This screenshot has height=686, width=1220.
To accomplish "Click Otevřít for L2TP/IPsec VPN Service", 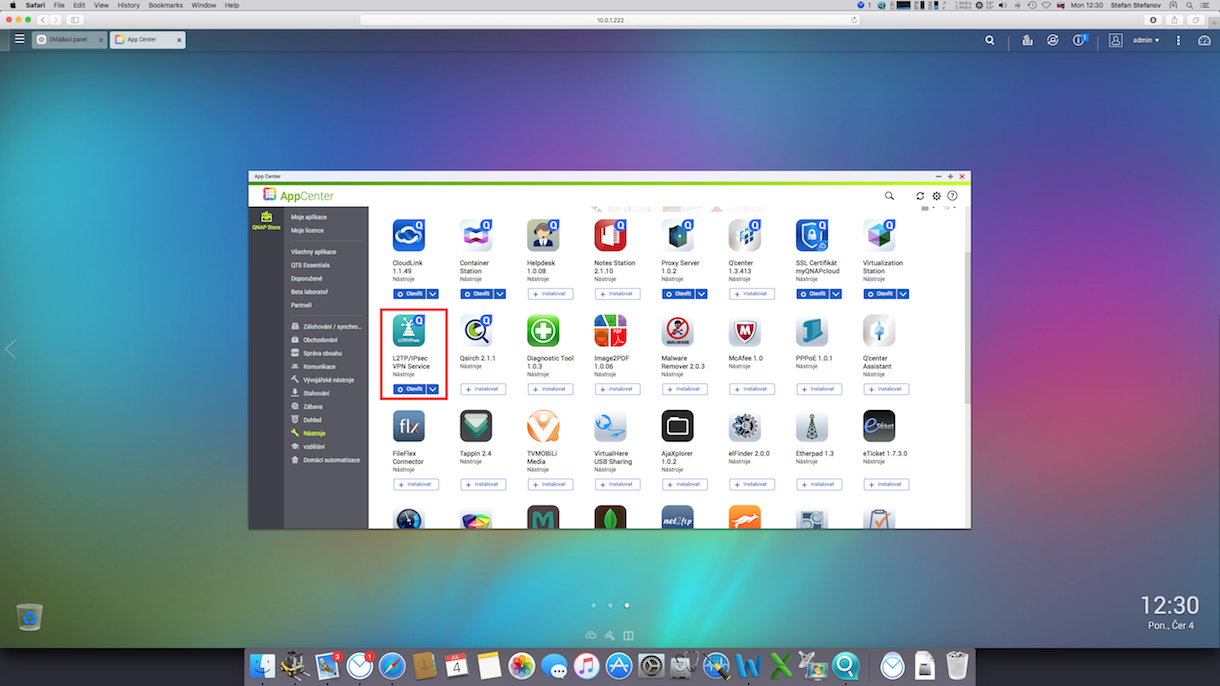I will click(x=409, y=389).
